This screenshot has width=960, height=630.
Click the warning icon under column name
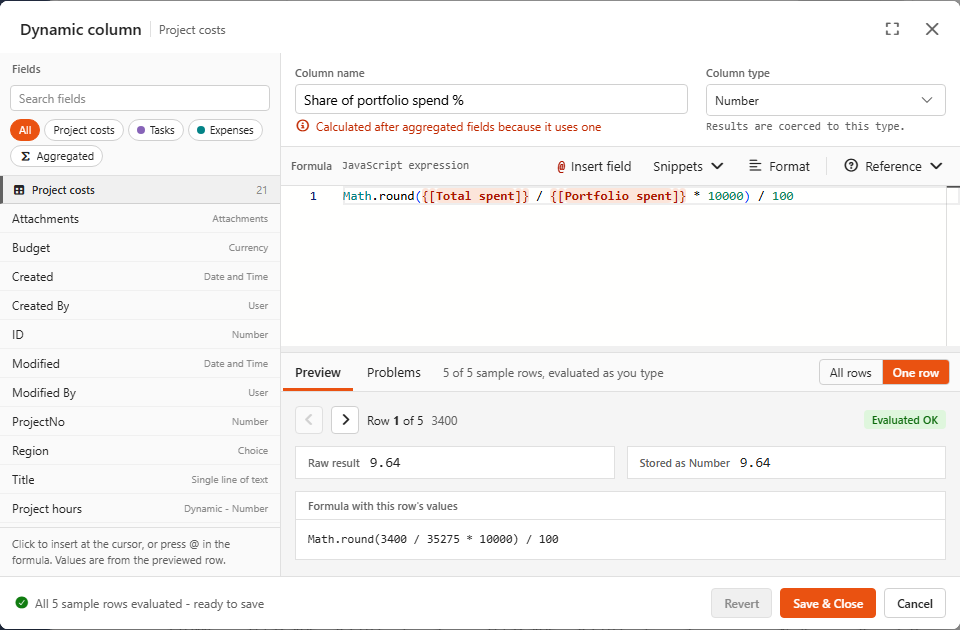click(x=302, y=126)
